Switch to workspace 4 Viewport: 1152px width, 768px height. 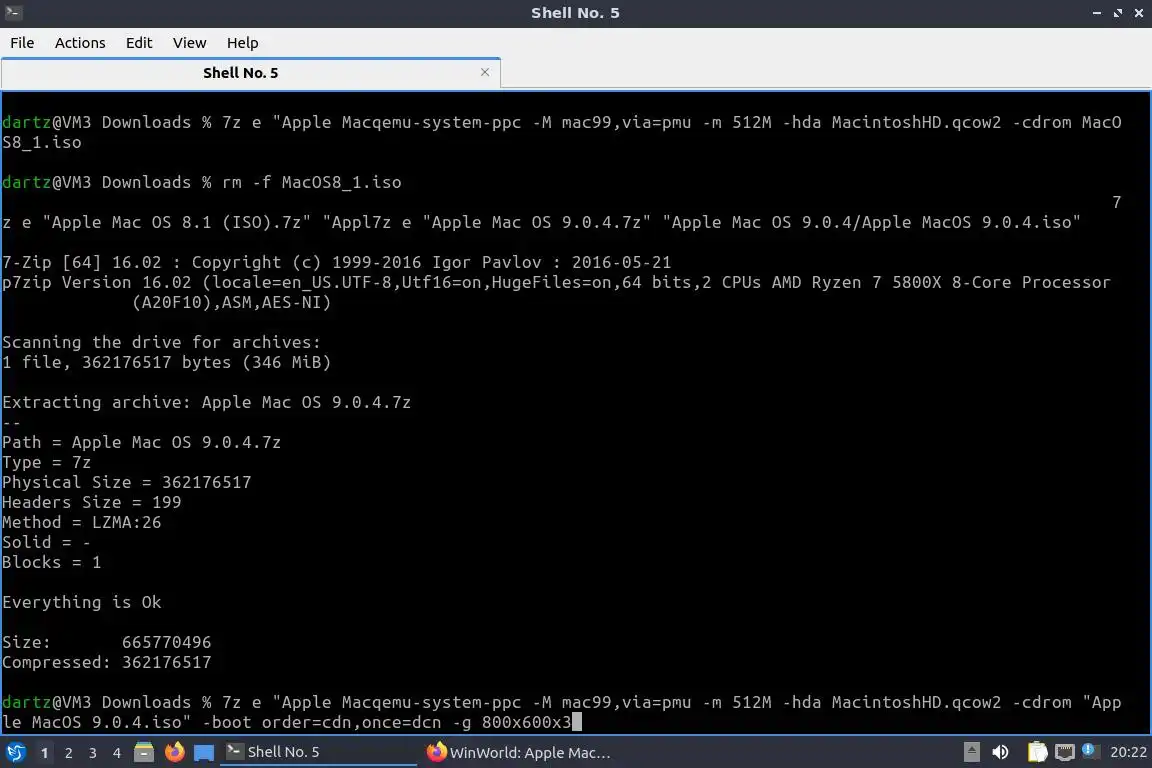117,753
